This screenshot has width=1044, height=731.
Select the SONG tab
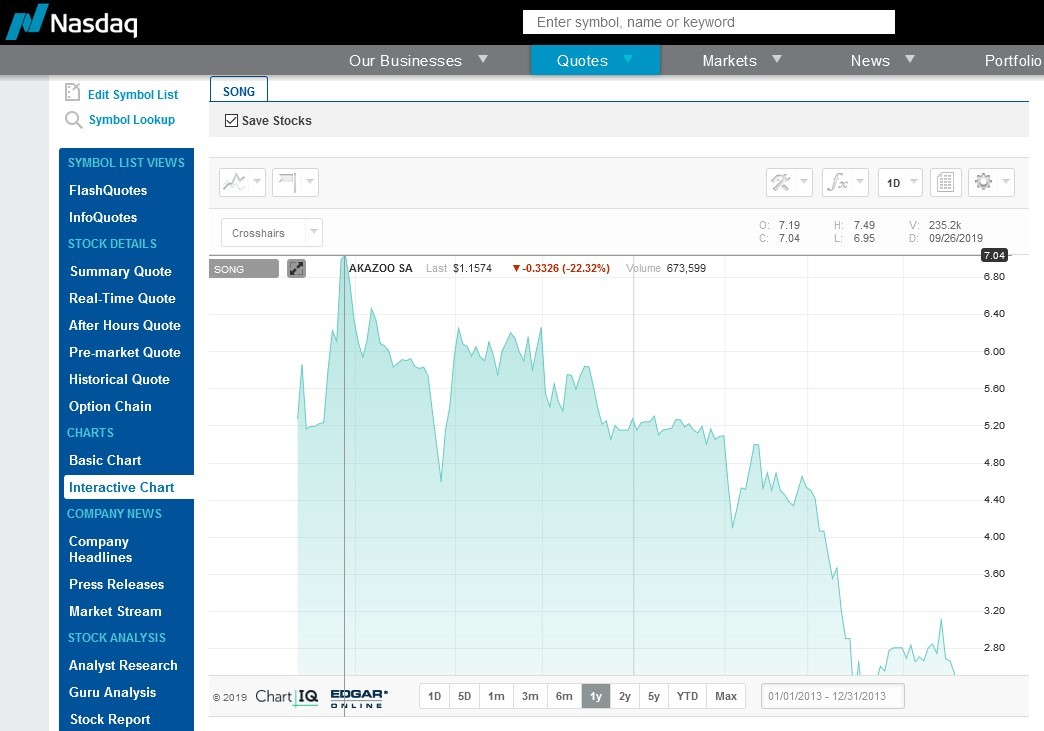click(x=238, y=91)
